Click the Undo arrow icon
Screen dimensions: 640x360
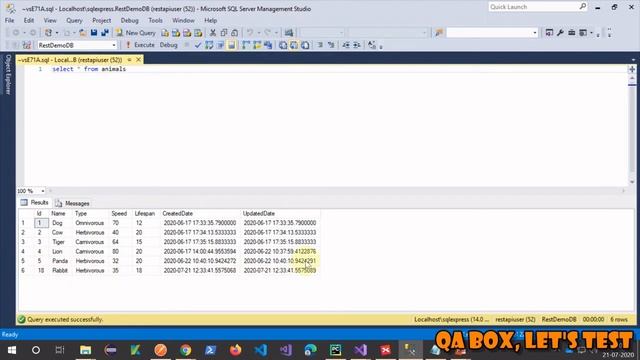(250, 33)
